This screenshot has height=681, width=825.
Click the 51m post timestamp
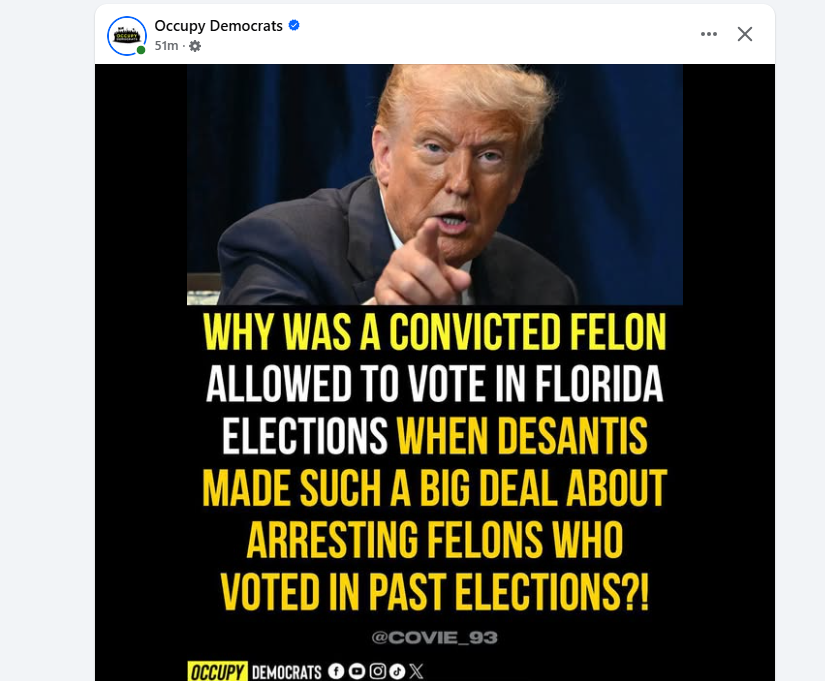[x=166, y=46]
